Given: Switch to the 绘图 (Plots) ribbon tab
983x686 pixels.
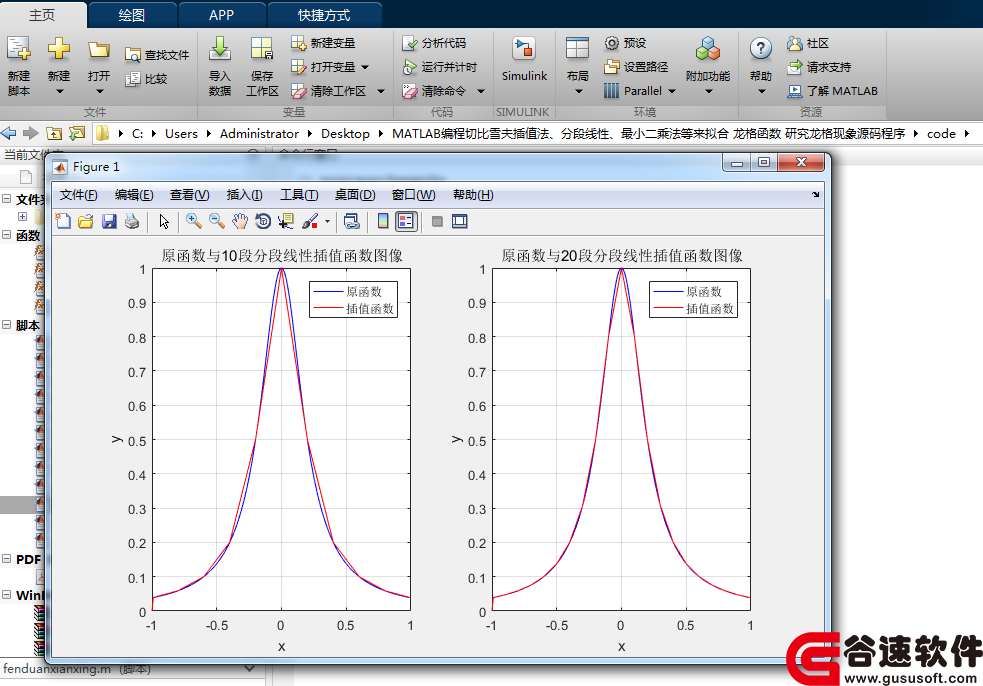Looking at the screenshot, I should coord(132,15).
